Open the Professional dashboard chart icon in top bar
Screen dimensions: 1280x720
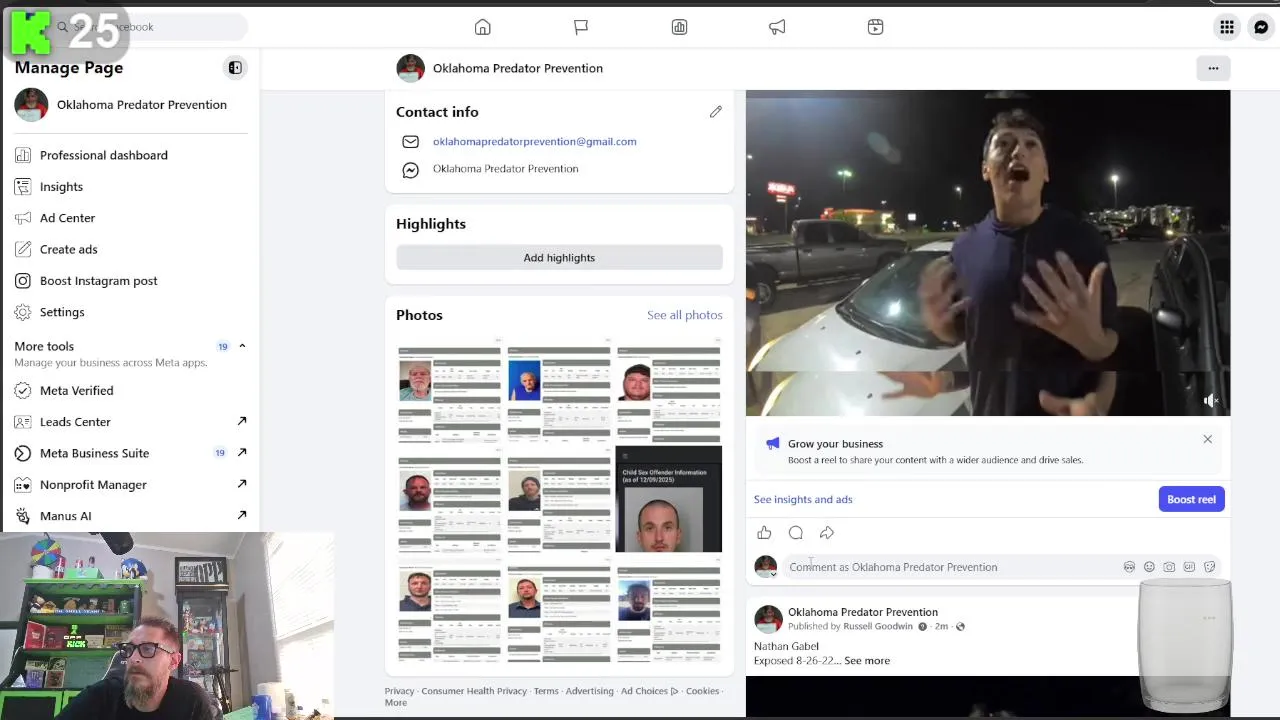[x=679, y=27]
